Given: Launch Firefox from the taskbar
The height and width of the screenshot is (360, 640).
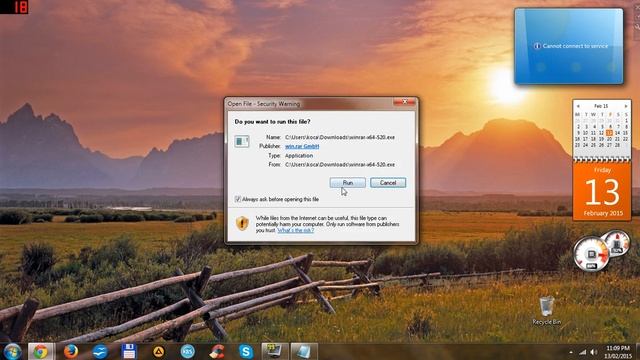Looking at the screenshot, I should click(x=71, y=351).
